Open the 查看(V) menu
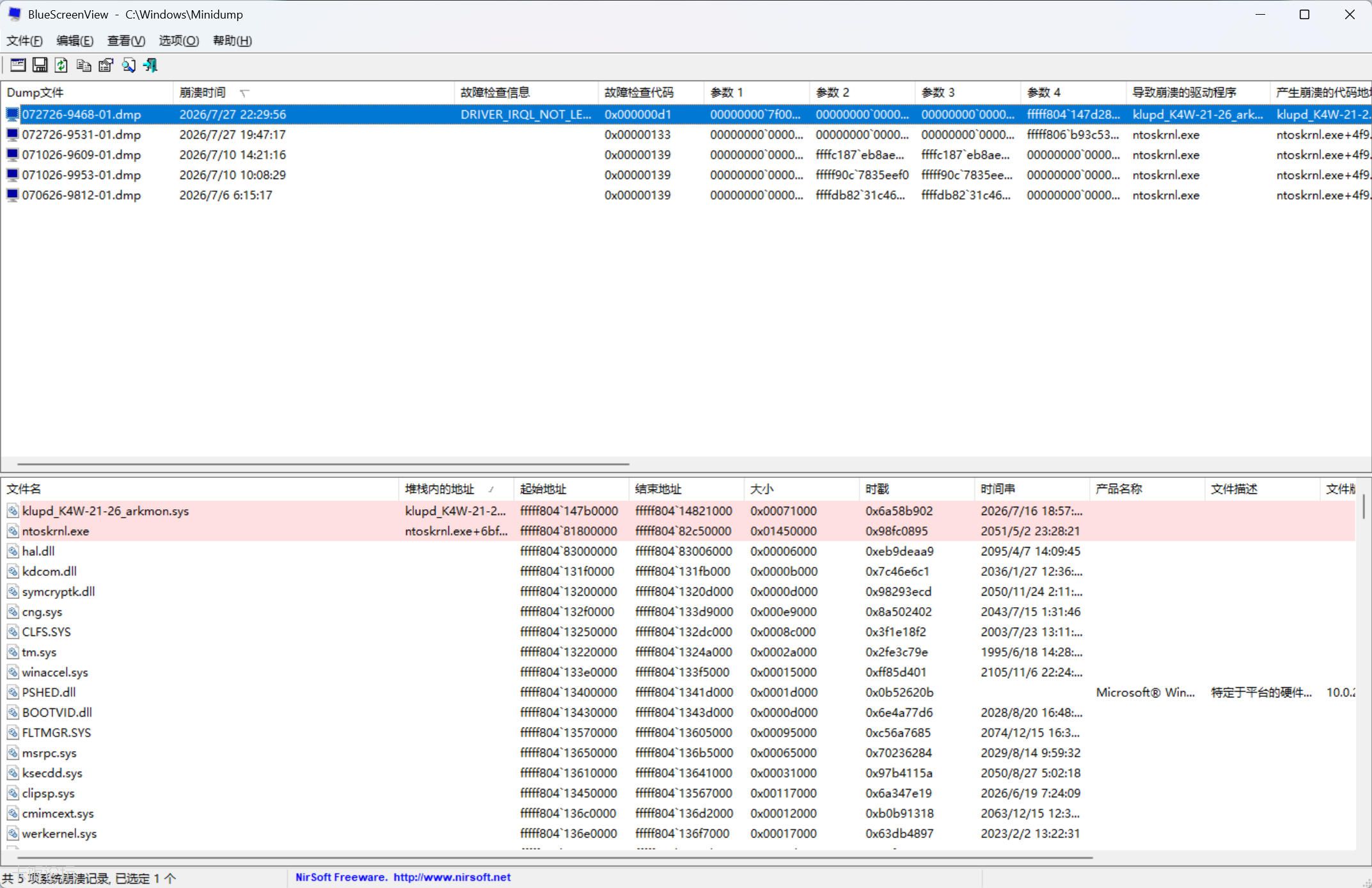Viewport: 1372px width, 888px height. [x=126, y=41]
